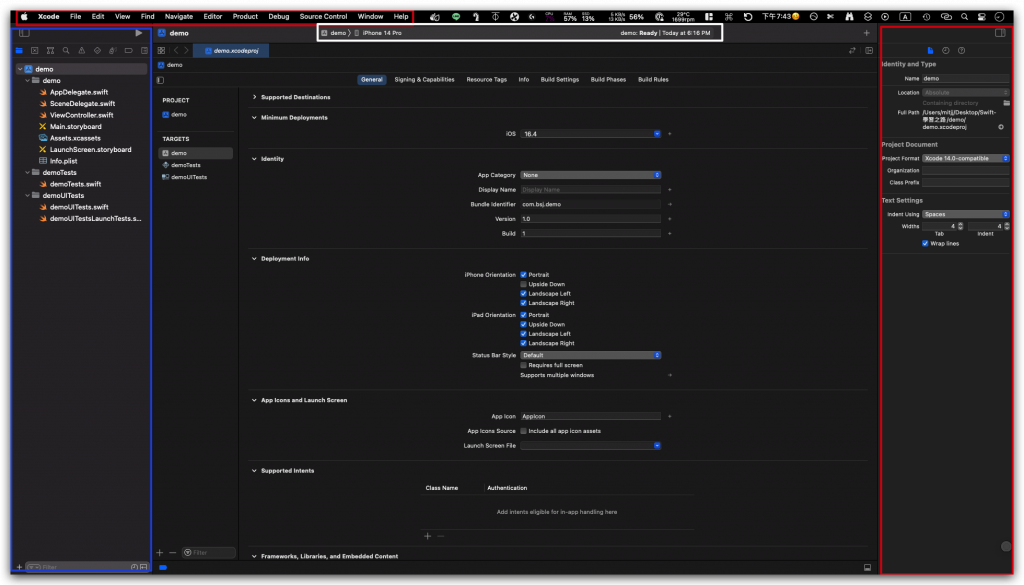Reveal the full path in Finder arrow
Viewport: 1024px width, 585px height.
tap(1000, 127)
